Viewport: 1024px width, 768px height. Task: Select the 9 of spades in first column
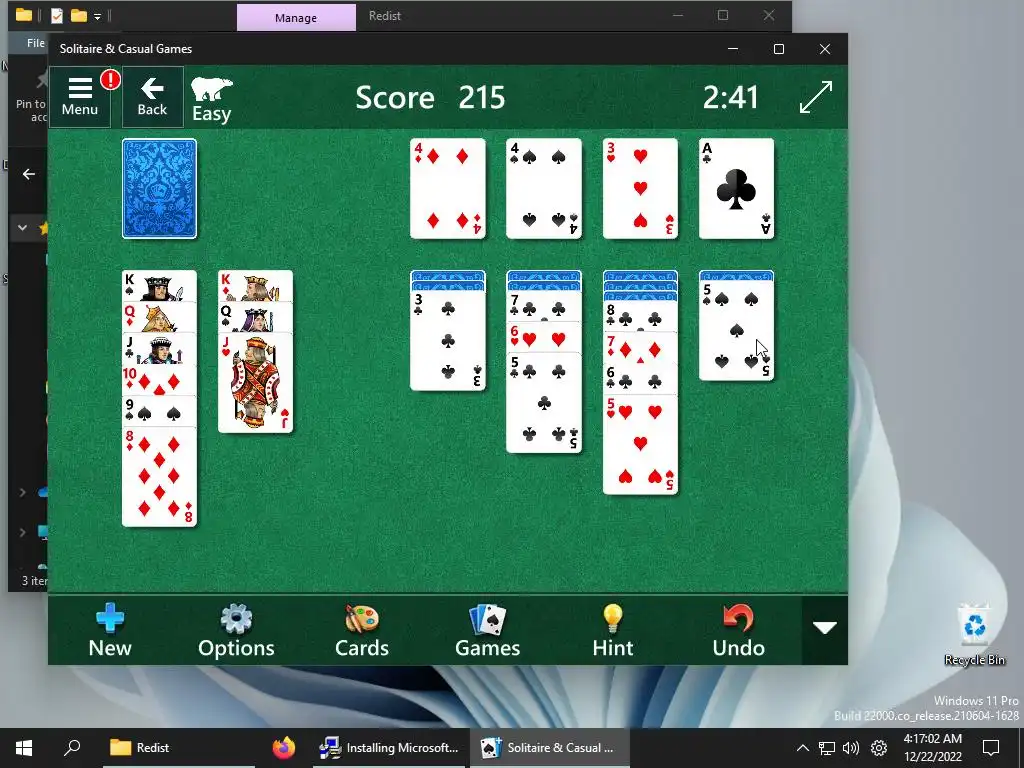159,412
